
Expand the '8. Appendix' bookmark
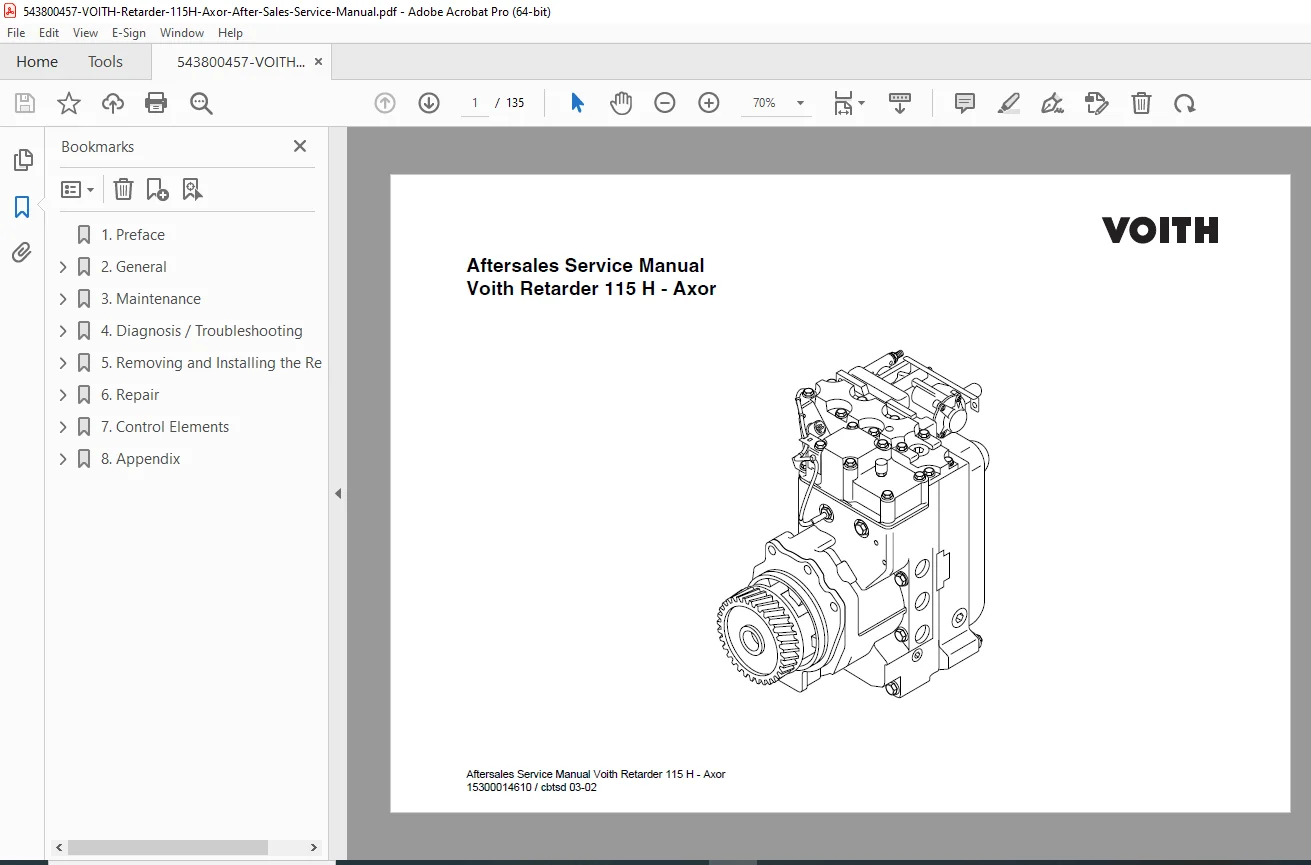(63, 459)
